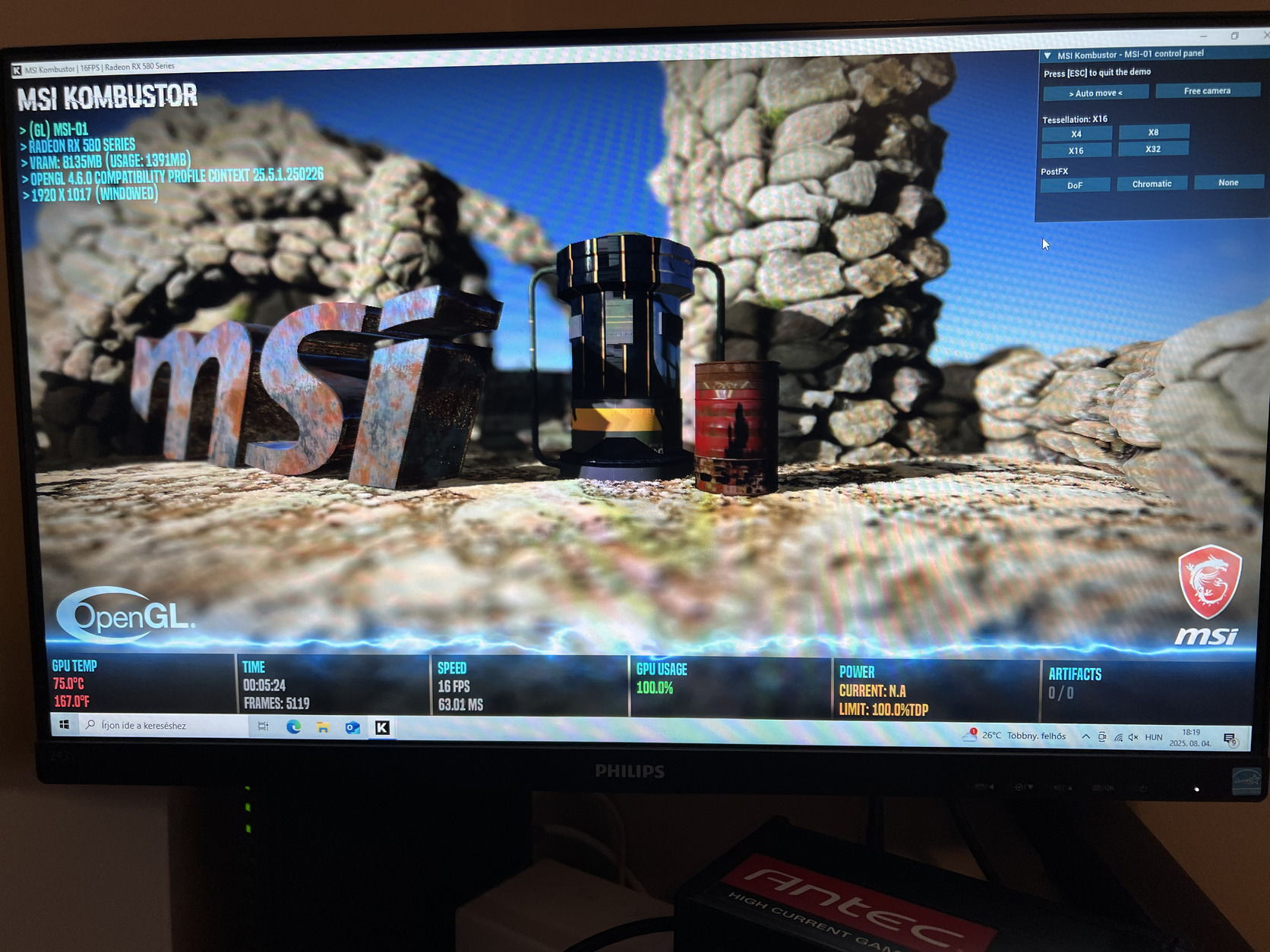Click the 'Tessellation: X16' label
Screen dimensions: 1270x952
coord(1075,119)
